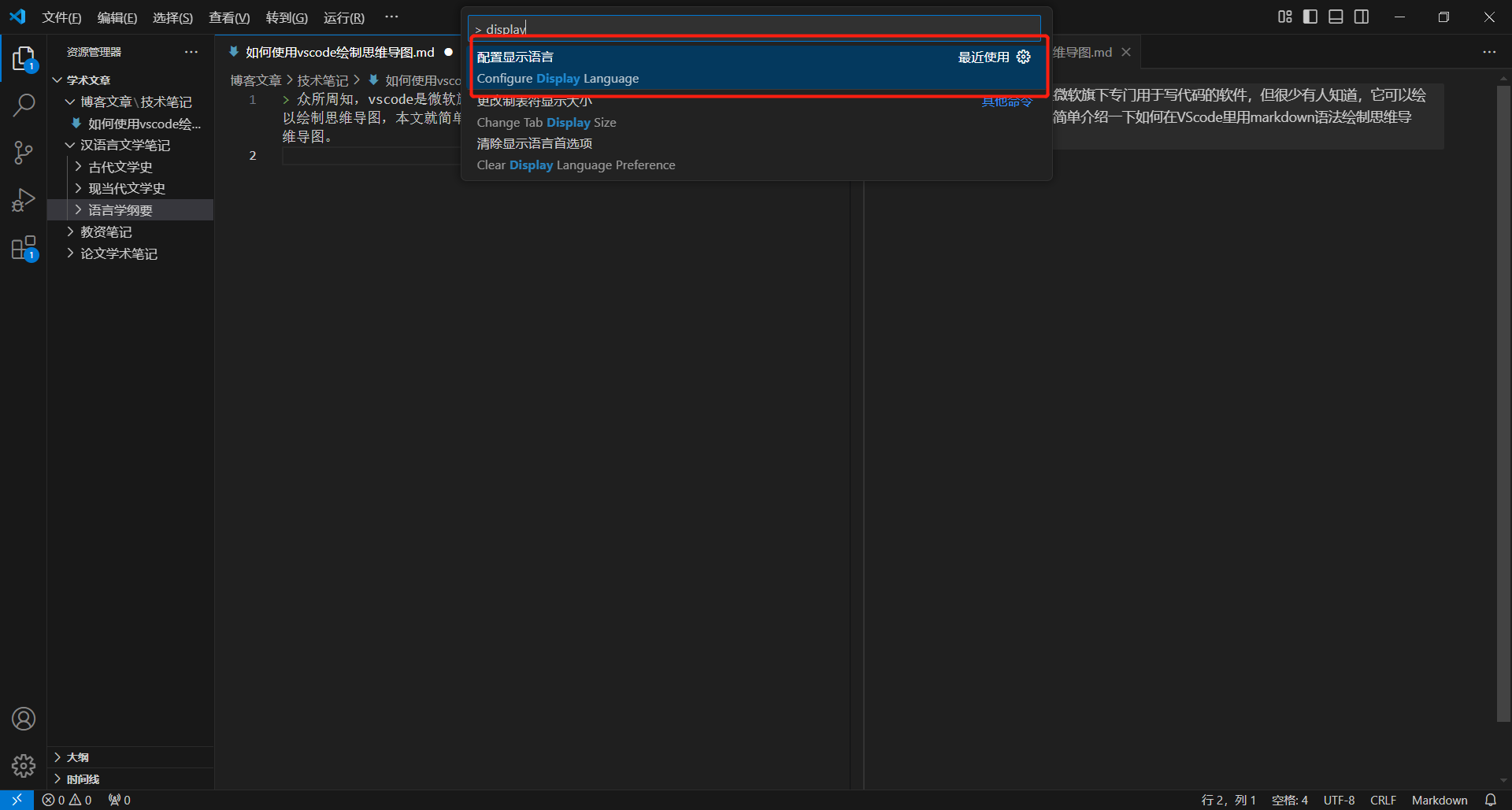Image resolution: width=1512 pixels, height=810 pixels.
Task: Open notifications bell in status bar
Action: pos(1491,800)
